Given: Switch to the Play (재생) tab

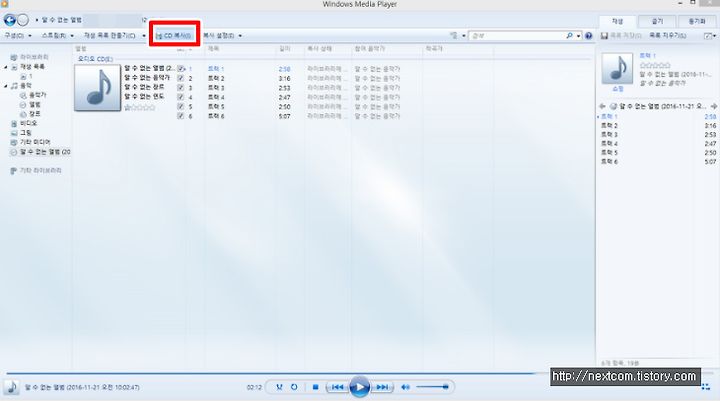Looking at the screenshot, I should [x=617, y=22].
